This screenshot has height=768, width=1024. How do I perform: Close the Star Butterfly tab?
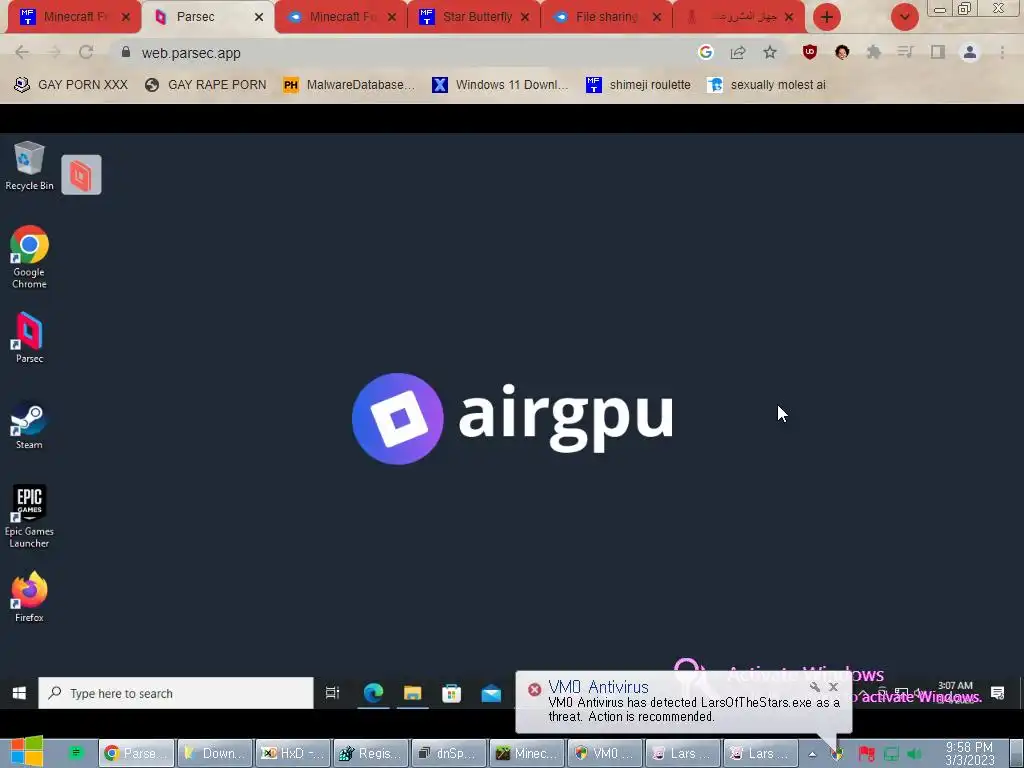click(525, 17)
